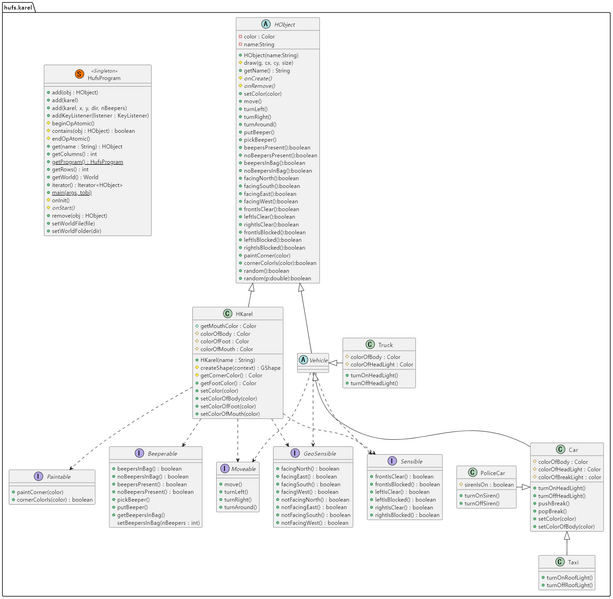
Task: Click 'getCornerColor() : Color' method
Action: click(231, 375)
